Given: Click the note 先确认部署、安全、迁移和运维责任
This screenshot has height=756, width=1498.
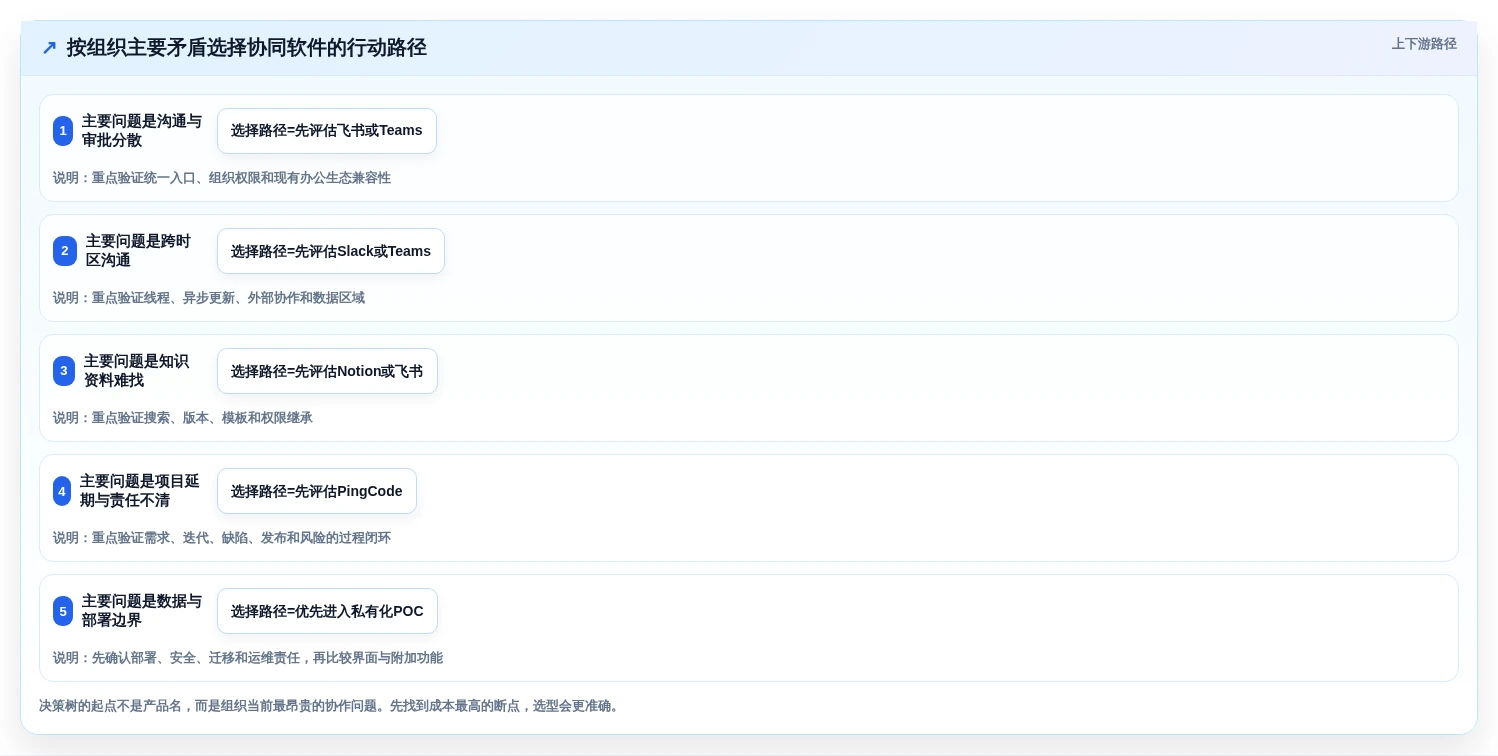Looking at the screenshot, I should (198, 658).
